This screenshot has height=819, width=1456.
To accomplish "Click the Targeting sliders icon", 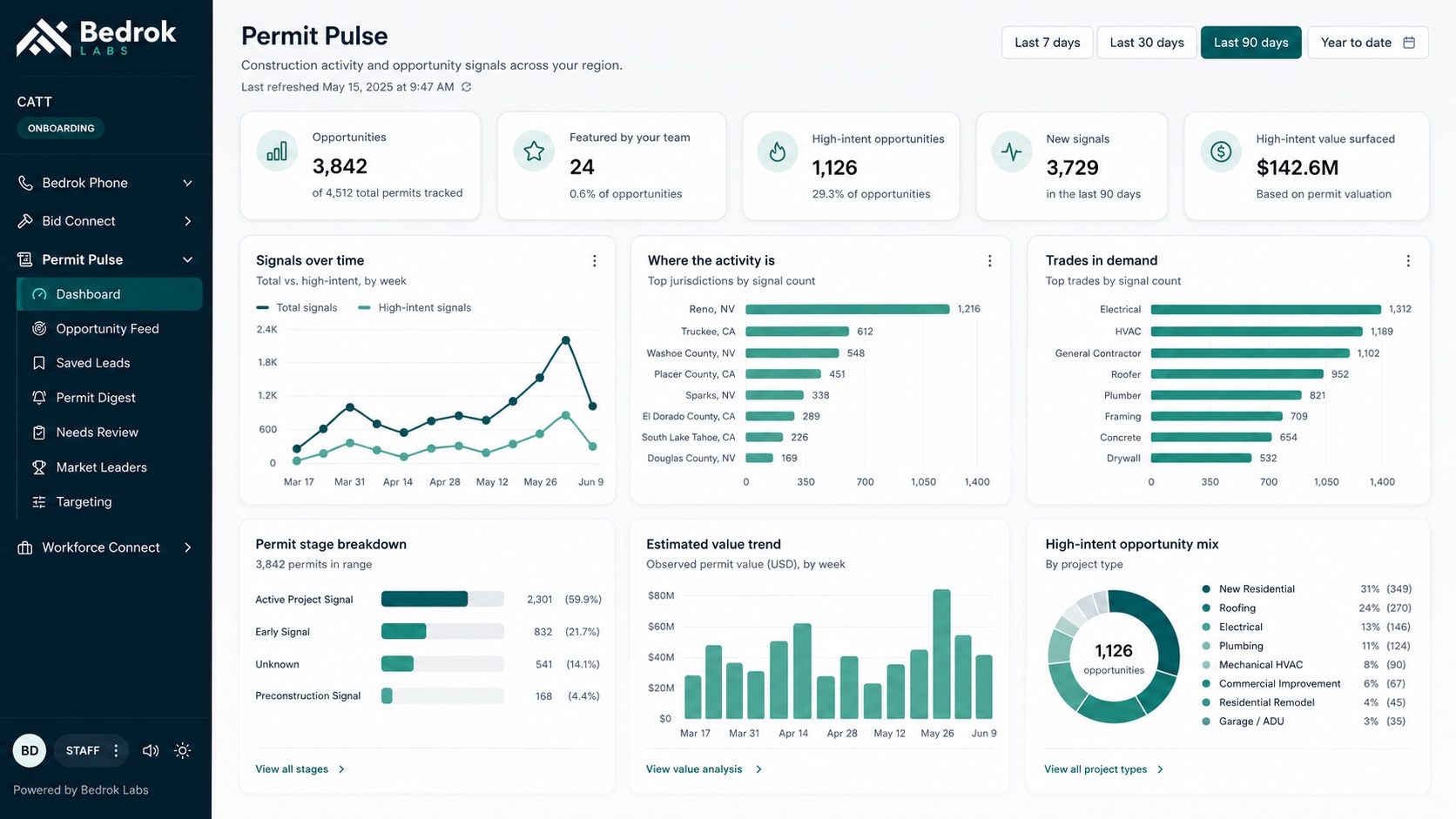I will coord(39,502).
